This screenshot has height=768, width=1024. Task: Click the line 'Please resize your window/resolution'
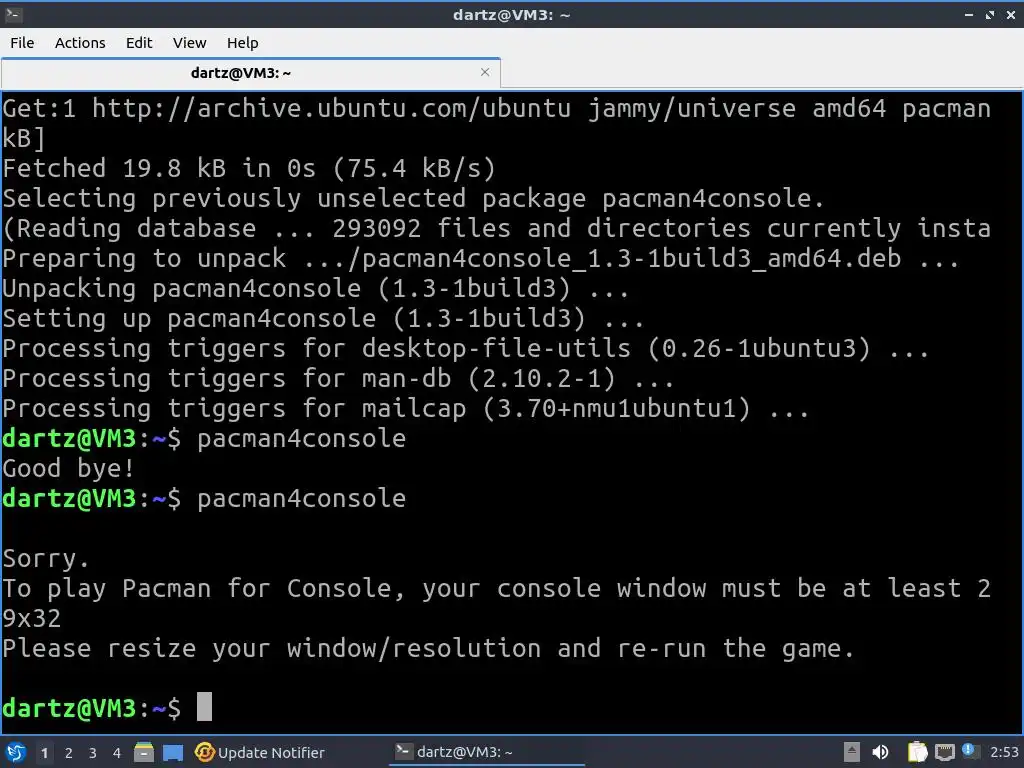coord(428,648)
